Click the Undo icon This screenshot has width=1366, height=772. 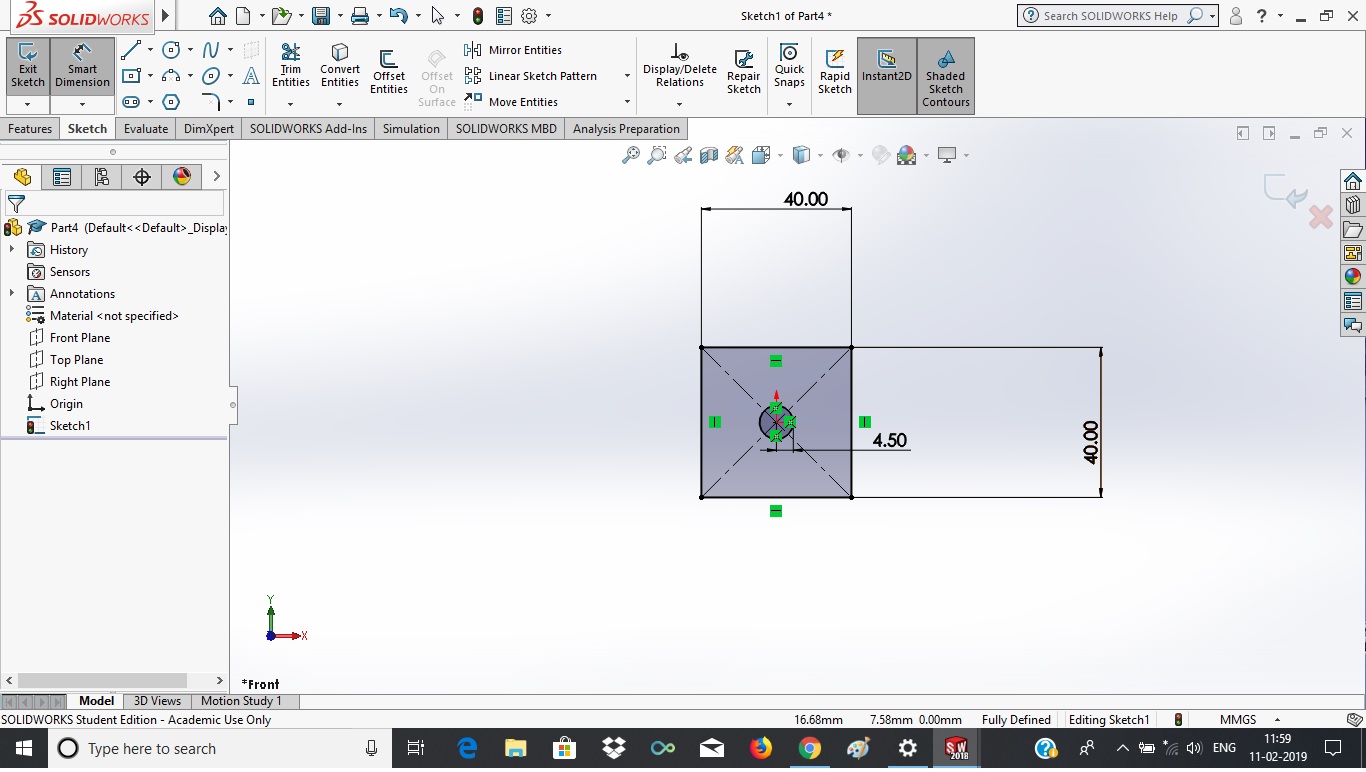(398, 16)
